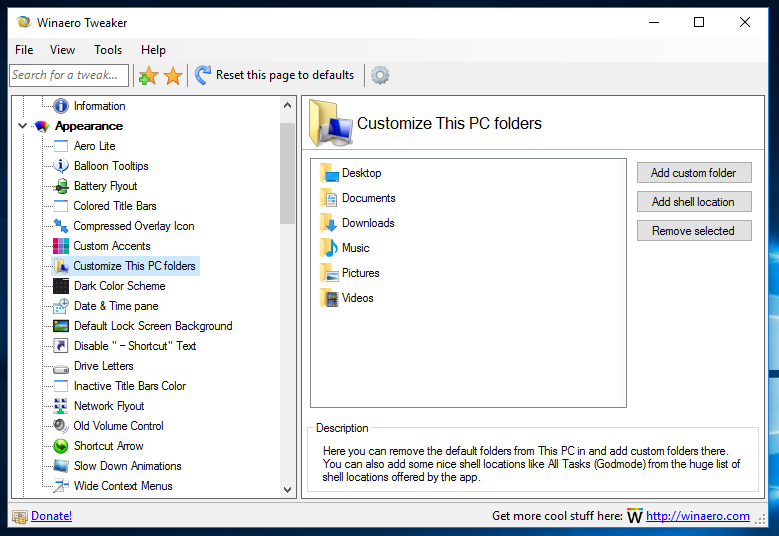Screen dimensions: 779x536
Task: Click the Date & Time pane icon
Action: 61,306
